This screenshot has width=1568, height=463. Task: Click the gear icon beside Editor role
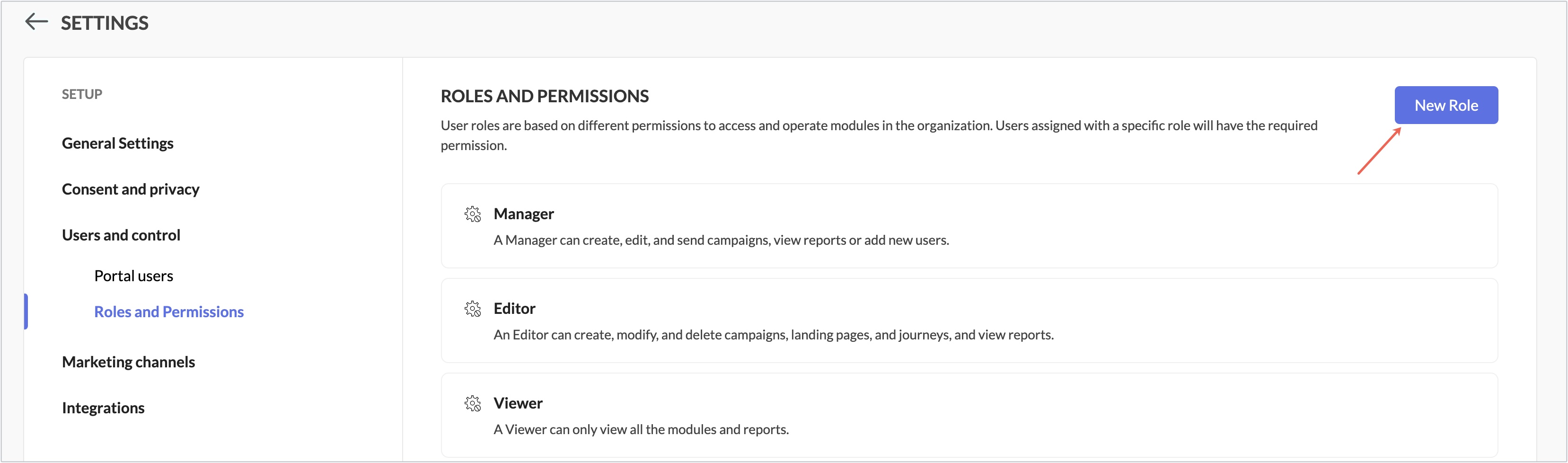[x=472, y=309]
